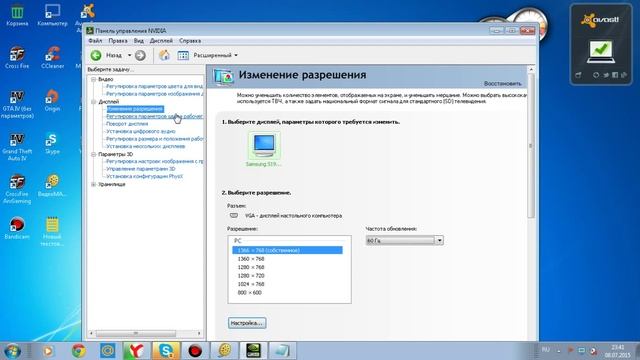640x360 pixels.
Task: Select resolution 1024 × 768
Action: pyautogui.click(x=251, y=284)
